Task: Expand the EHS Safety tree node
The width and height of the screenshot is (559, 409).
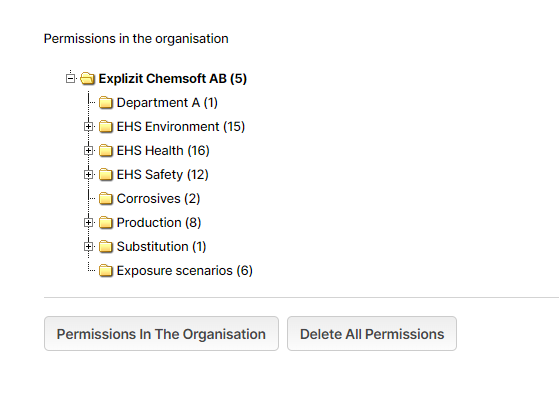Action: [88, 175]
